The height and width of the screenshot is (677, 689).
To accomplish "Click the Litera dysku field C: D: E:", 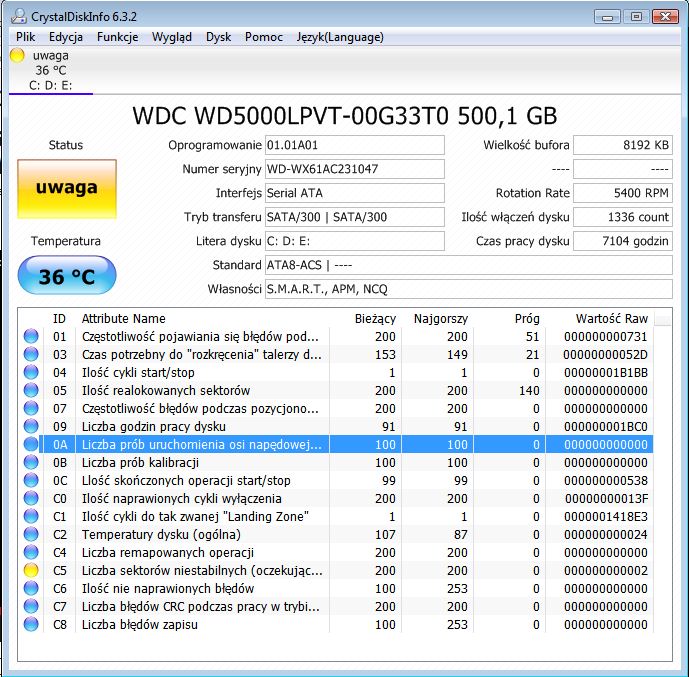I will pyautogui.click(x=355, y=241).
